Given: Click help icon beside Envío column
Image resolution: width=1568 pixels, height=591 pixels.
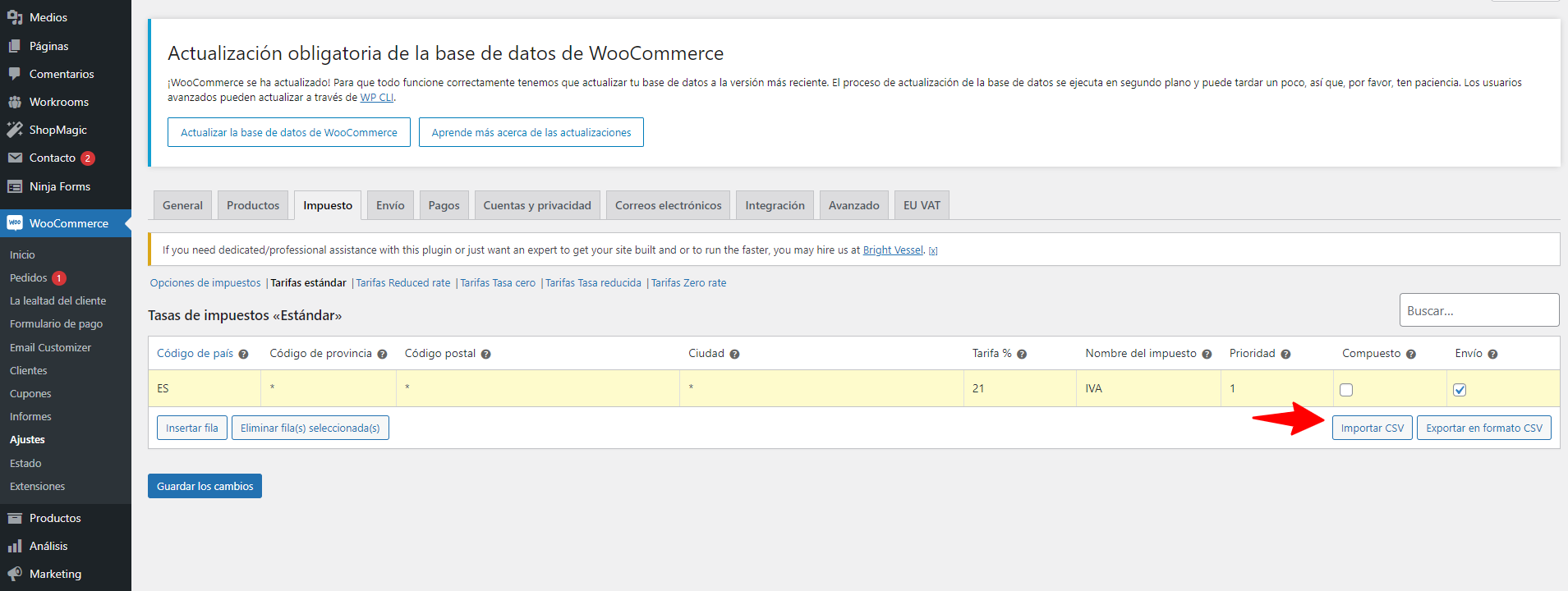Looking at the screenshot, I should click(x=1492, y=355).
